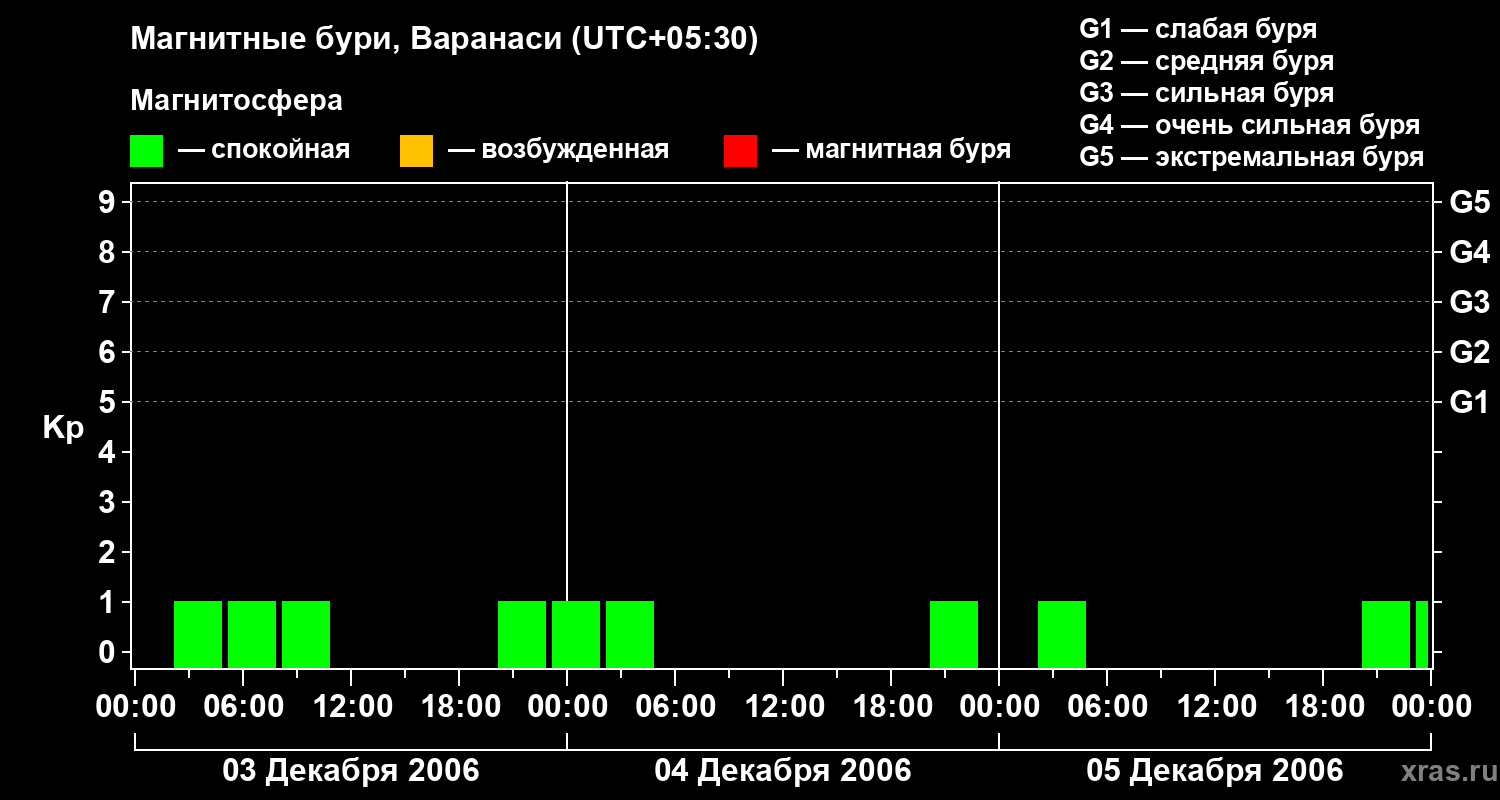1500x800 pixels.
Task: Click the green bar just before 06:00 on 04 Декабря
Action: tap(630, 634)
